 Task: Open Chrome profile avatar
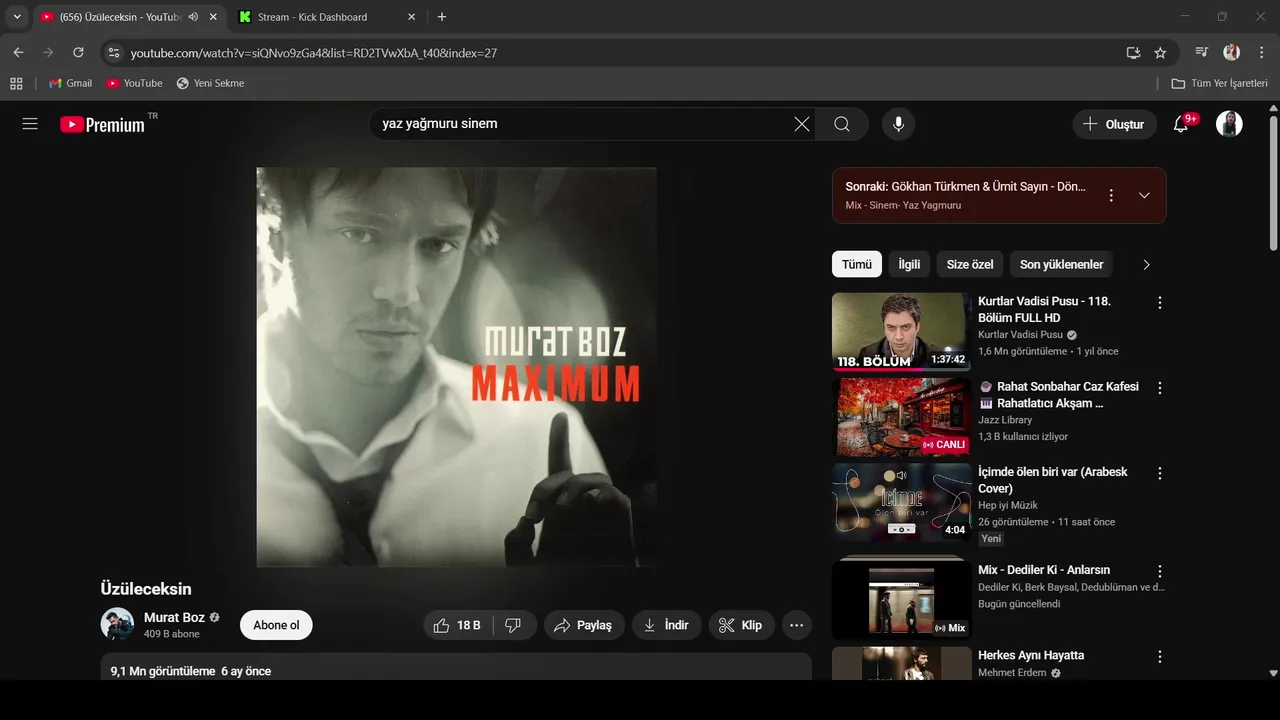point(1232,52)
